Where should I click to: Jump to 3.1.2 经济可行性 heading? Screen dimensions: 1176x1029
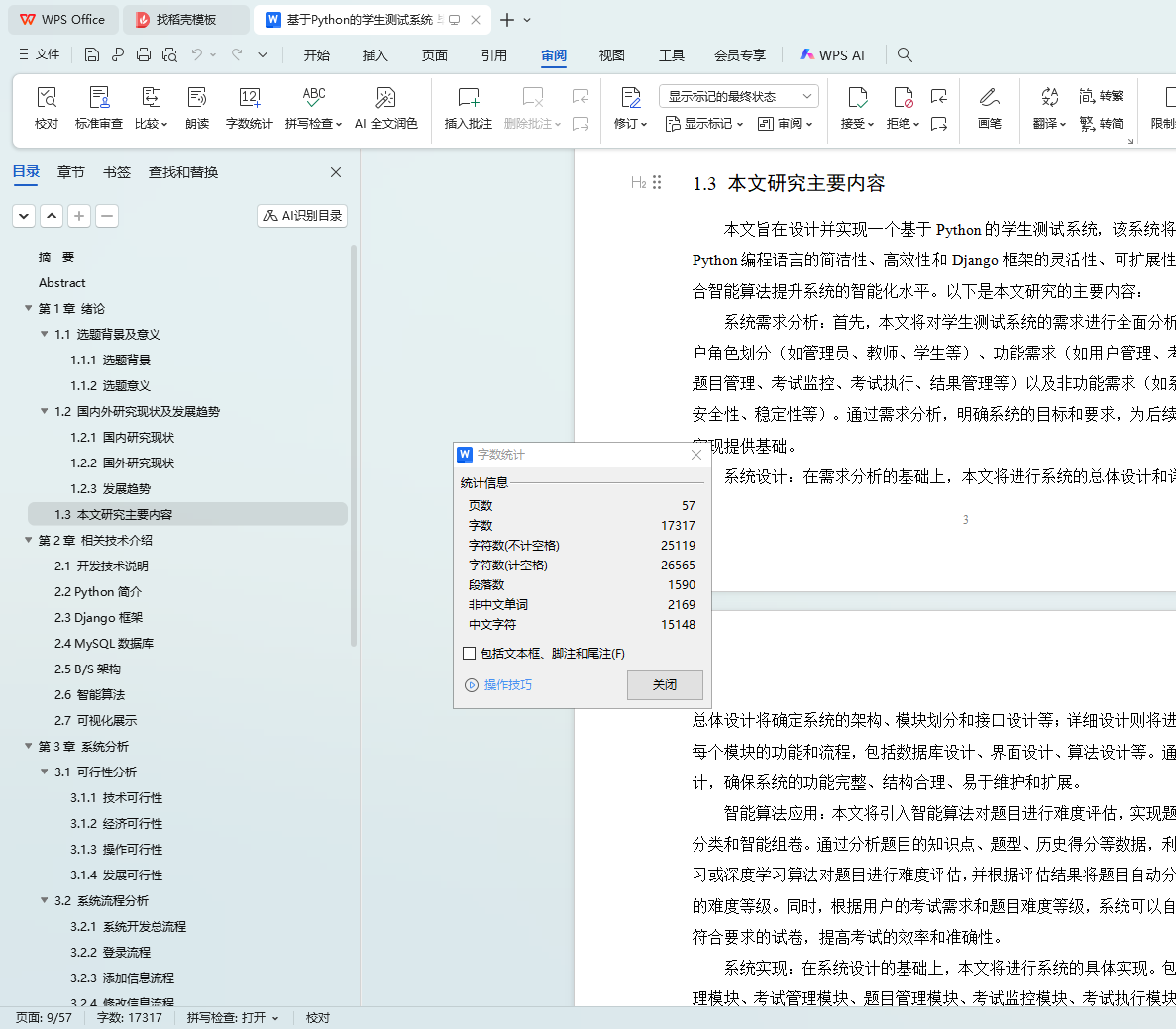pos(116,824)
